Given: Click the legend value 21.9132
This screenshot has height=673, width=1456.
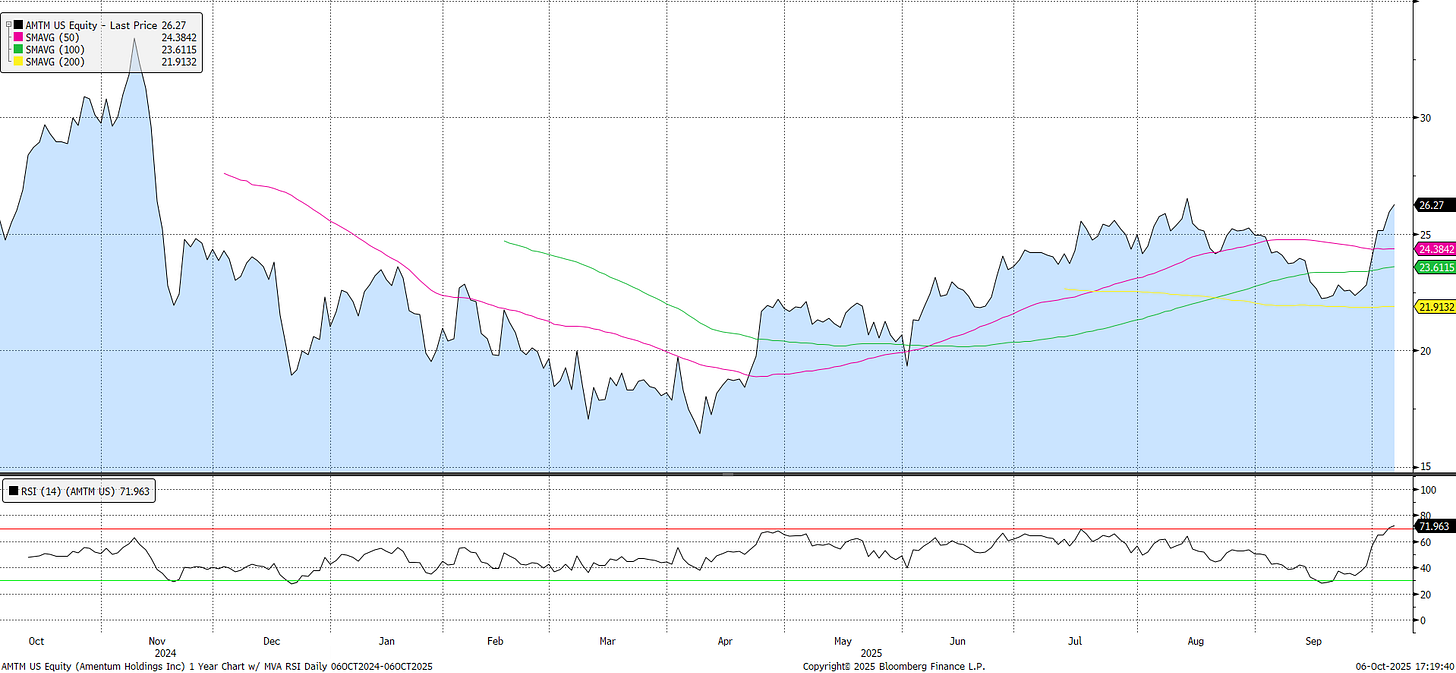Looking at the screenshot, I should (x=180, y=62).
